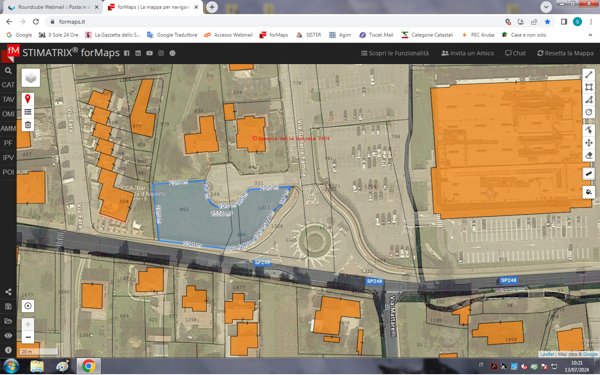Open the fill color bucket tool
This screenshot has height=375, width=600.
[x=589, y=191]
